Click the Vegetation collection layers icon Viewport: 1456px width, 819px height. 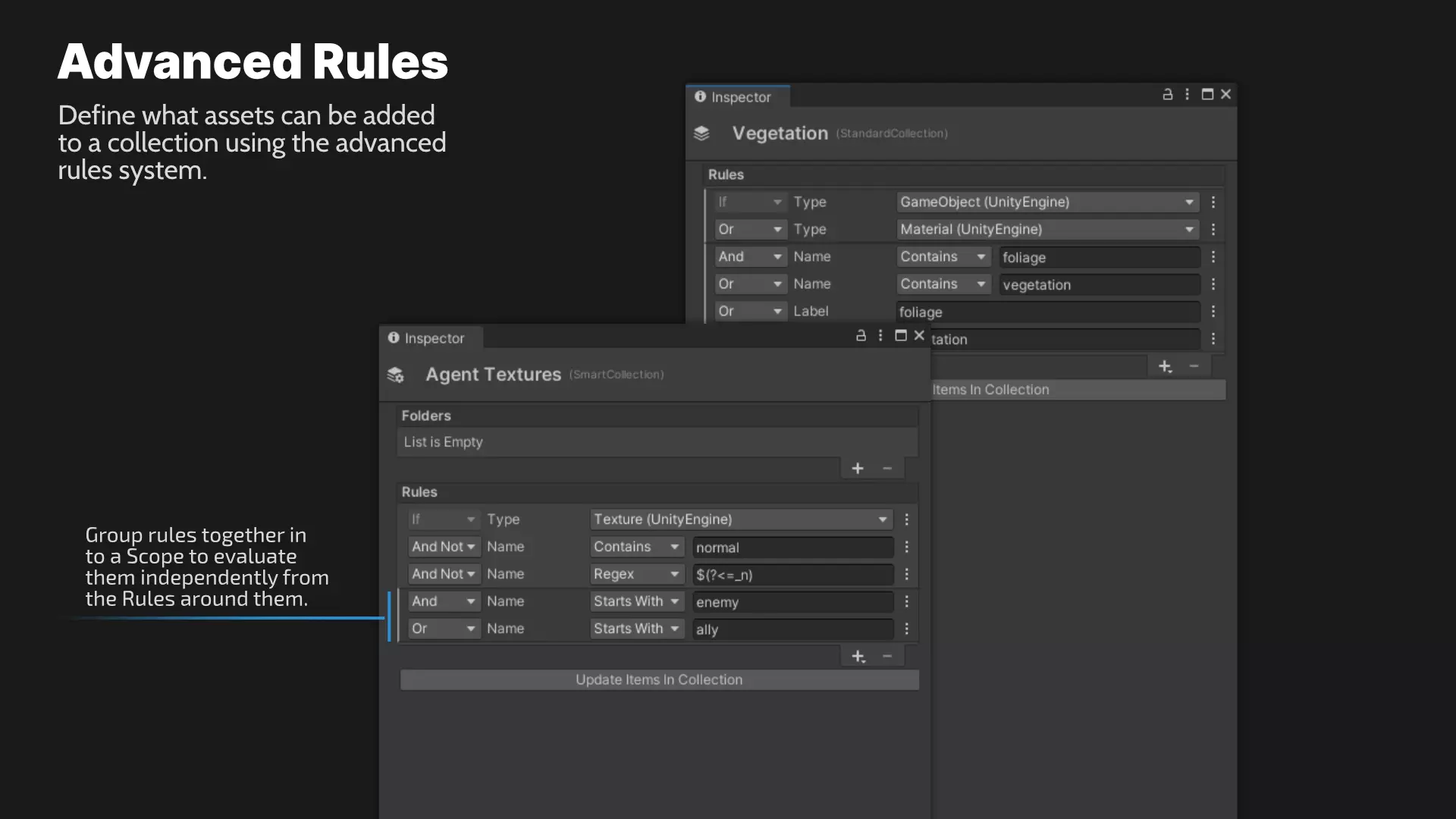[x=701, y=133]
